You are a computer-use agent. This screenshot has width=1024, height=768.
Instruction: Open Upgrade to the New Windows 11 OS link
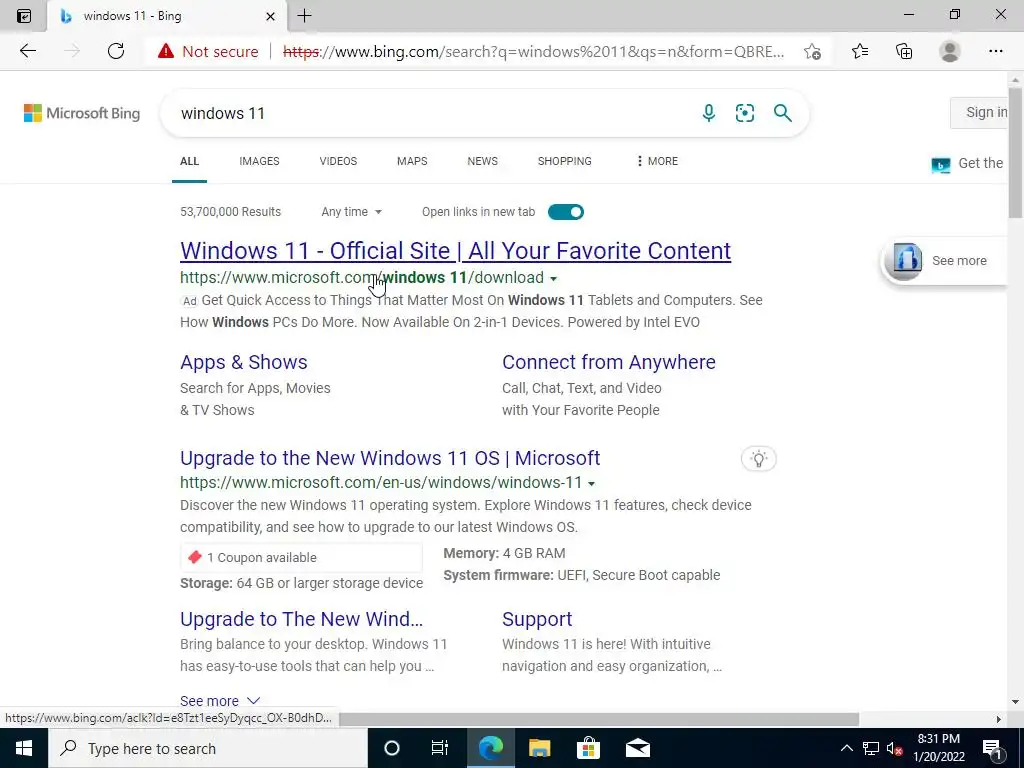click(x=390, y=458)
